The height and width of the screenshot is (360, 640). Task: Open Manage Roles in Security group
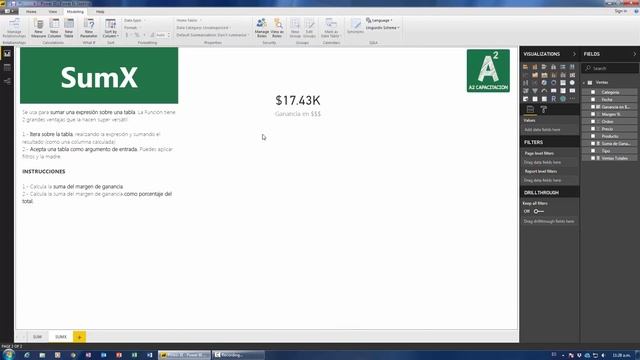(262, 28)
